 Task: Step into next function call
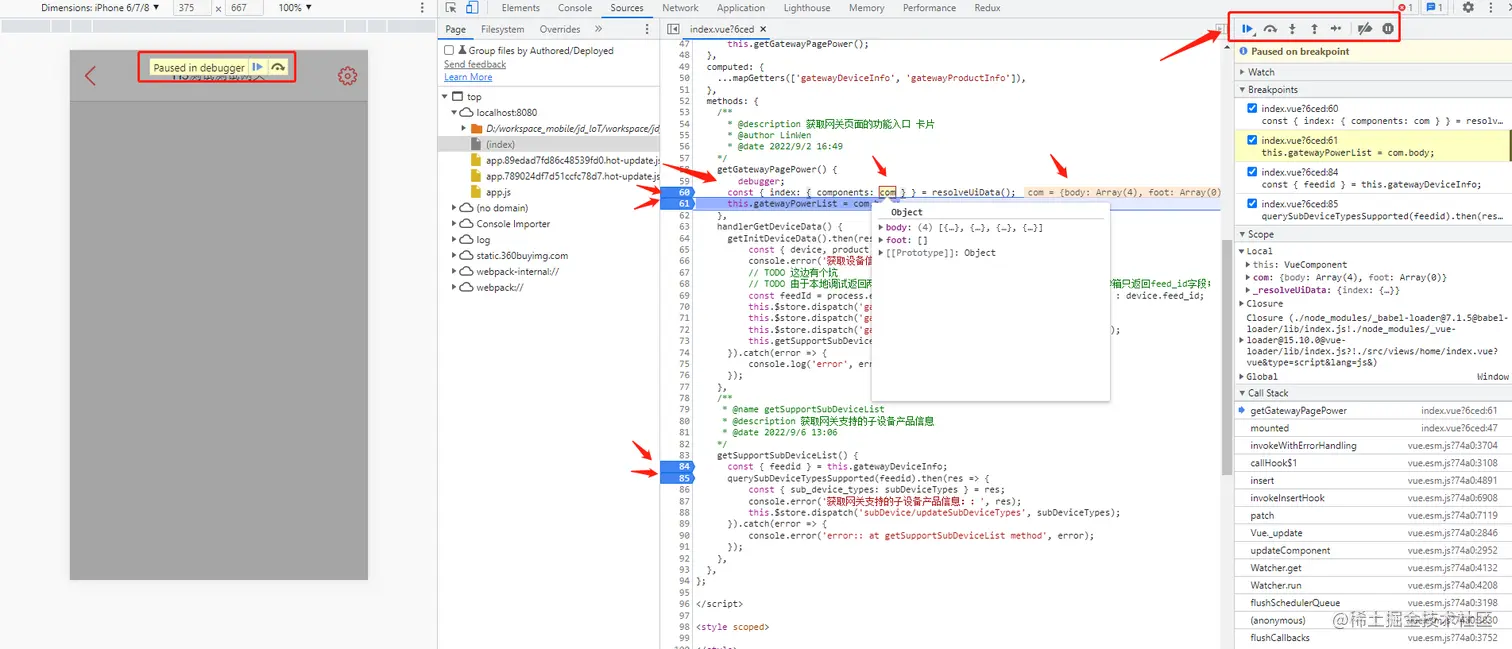(1292, 29)
